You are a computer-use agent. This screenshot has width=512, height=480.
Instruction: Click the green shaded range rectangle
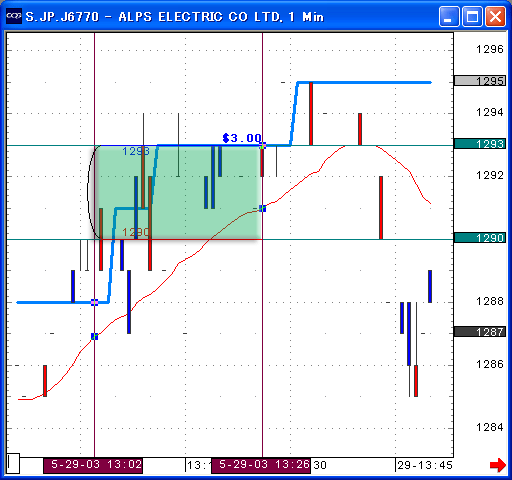coord(178,192)
